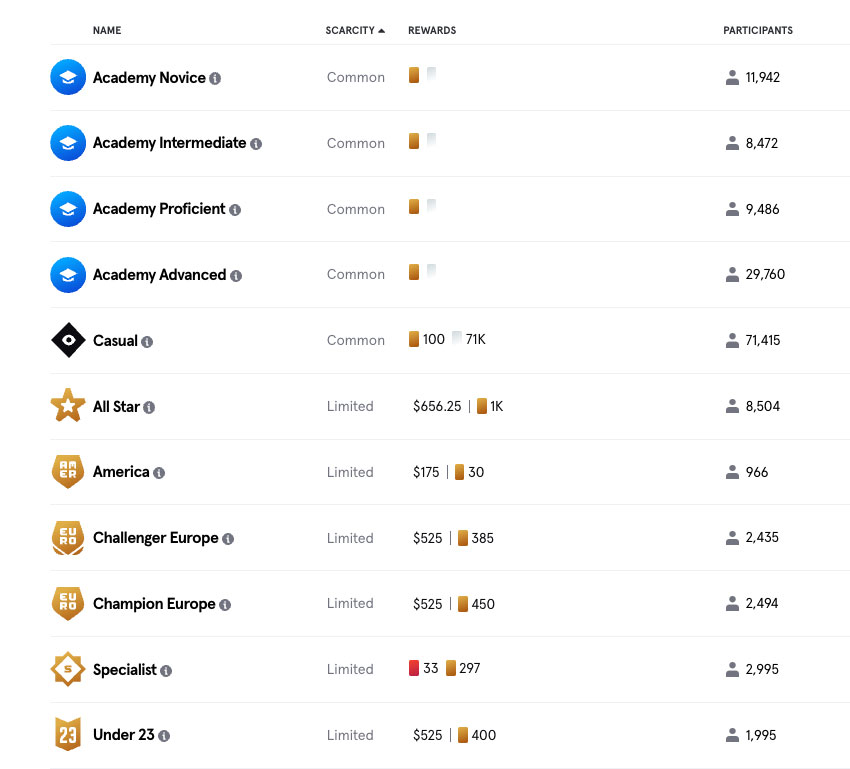Click the PARTICIPANTS column header
The width and height of the screenshot is (850, 769).
[x=758, y=30]
